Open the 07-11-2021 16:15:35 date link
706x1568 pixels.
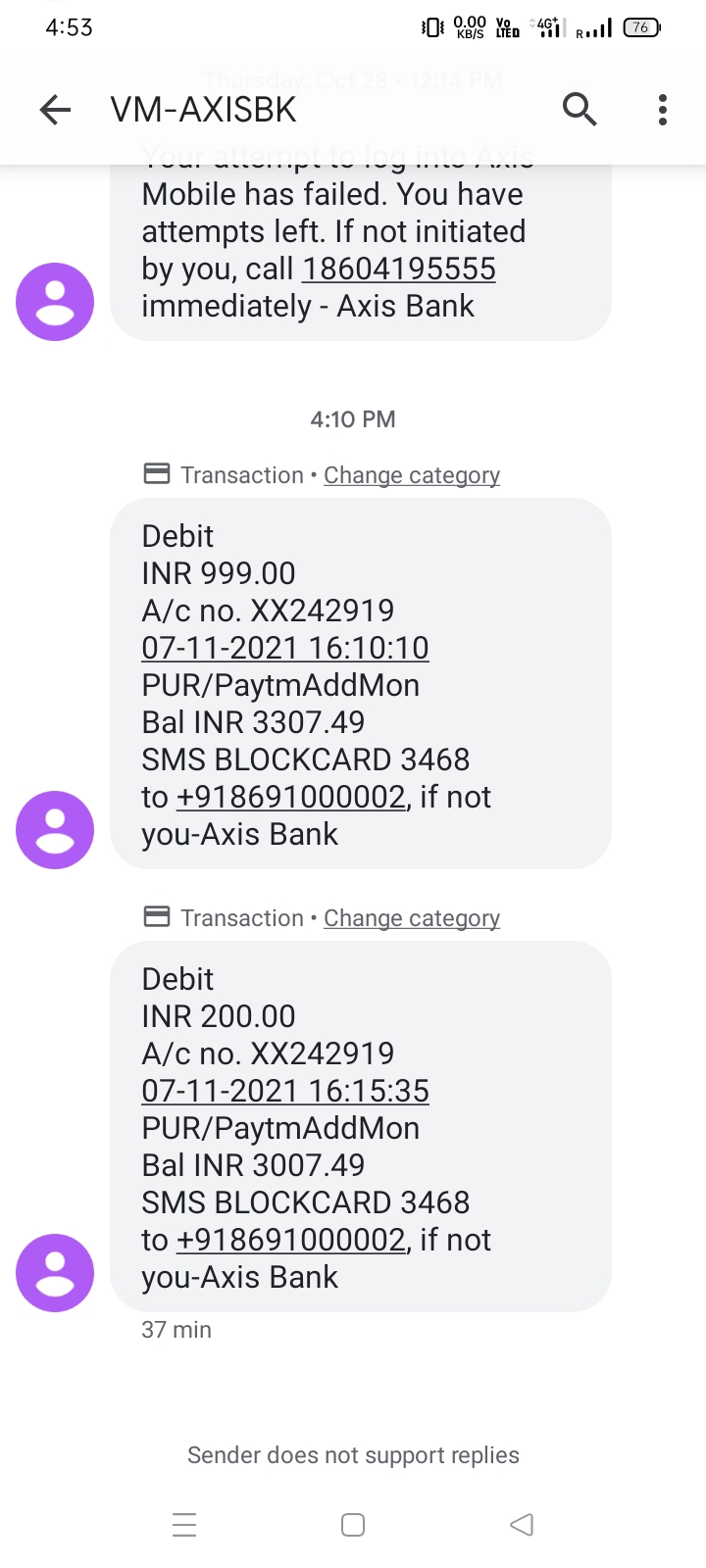285,1091
